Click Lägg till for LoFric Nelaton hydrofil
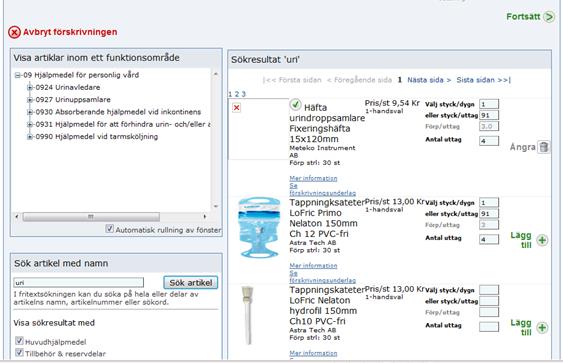The height and width of the screenshot is (363, 563). click(x=521, y=327)
